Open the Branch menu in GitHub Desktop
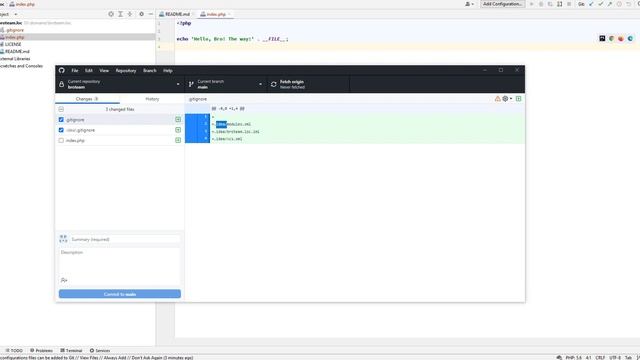Viewport: 640px width, 360px height. [149, 71]
